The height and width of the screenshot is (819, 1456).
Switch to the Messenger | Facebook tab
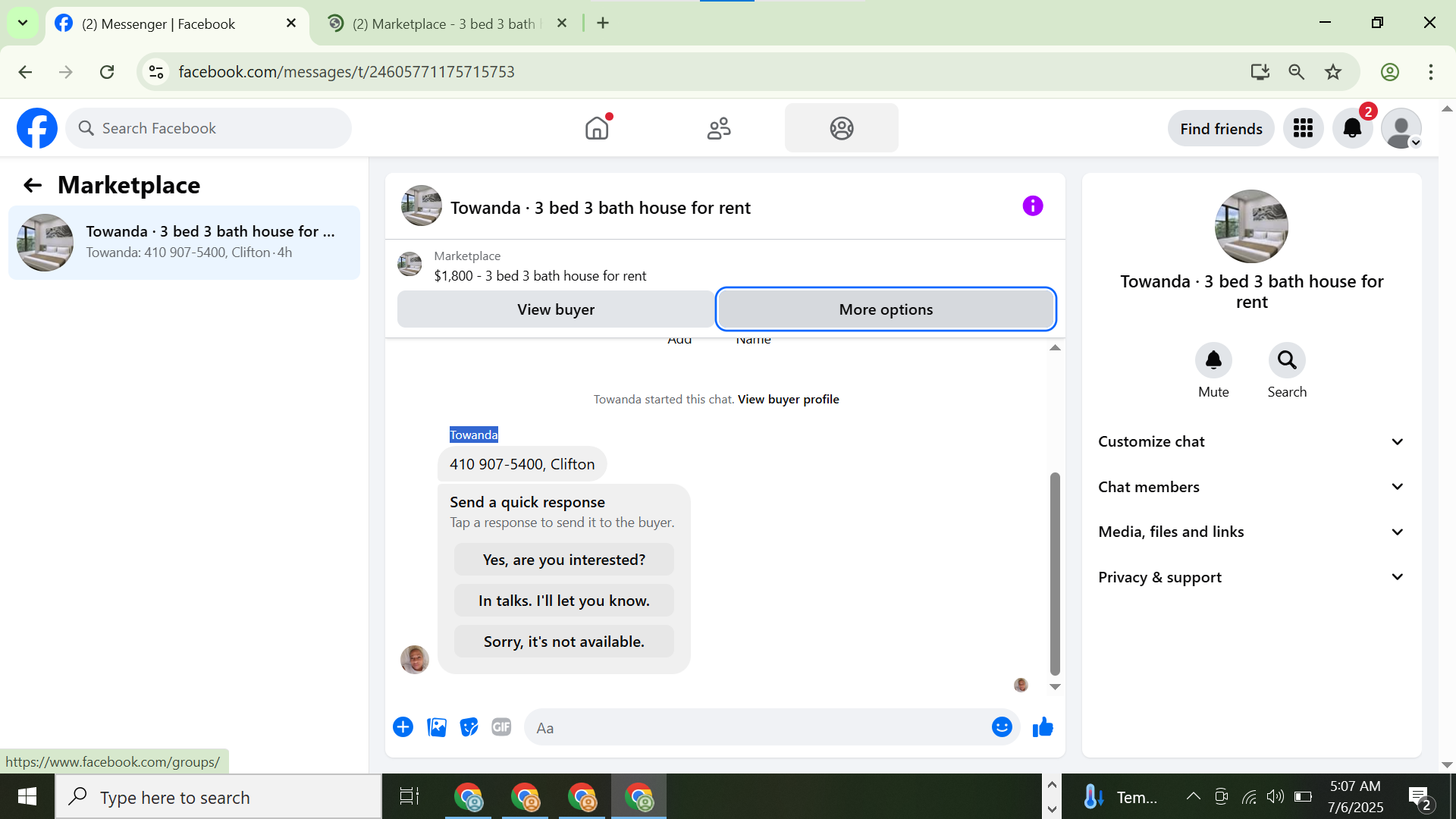pyautogui.click(x=177, y=24)
